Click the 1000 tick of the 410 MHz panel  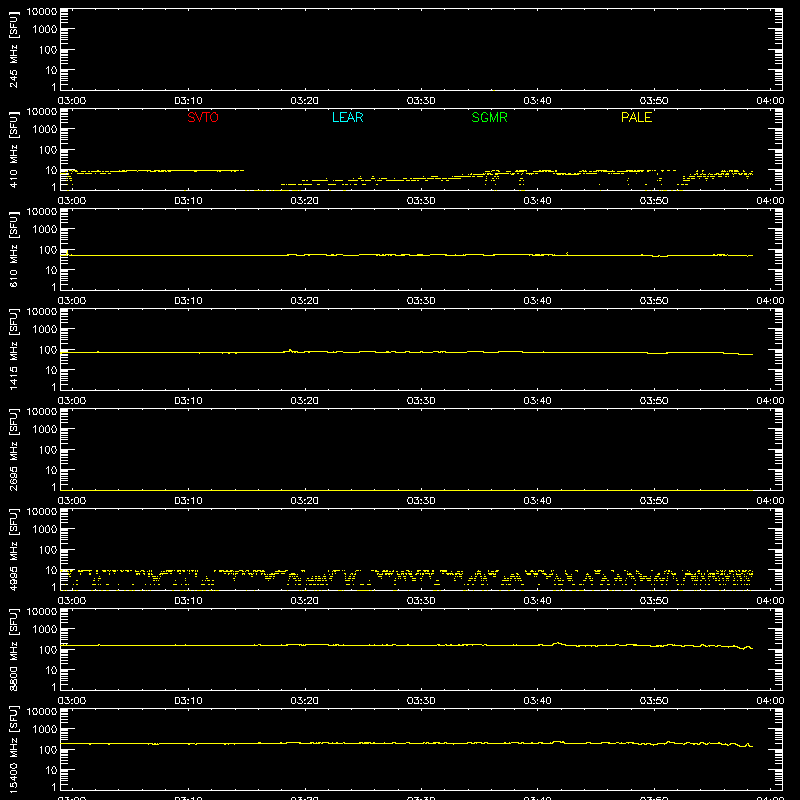(x=45, y=130)
